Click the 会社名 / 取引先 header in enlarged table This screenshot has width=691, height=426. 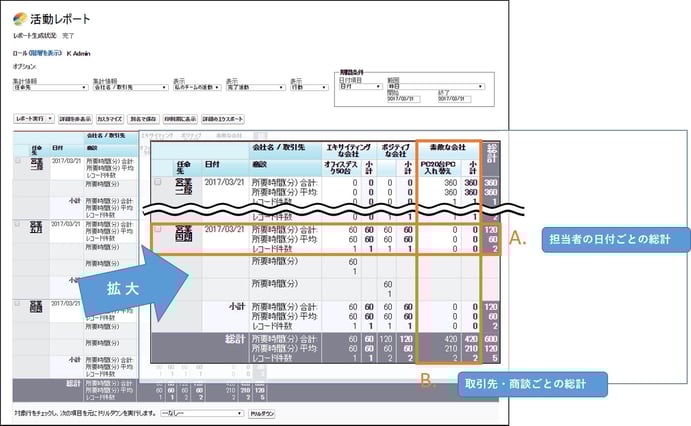point(279,147)
